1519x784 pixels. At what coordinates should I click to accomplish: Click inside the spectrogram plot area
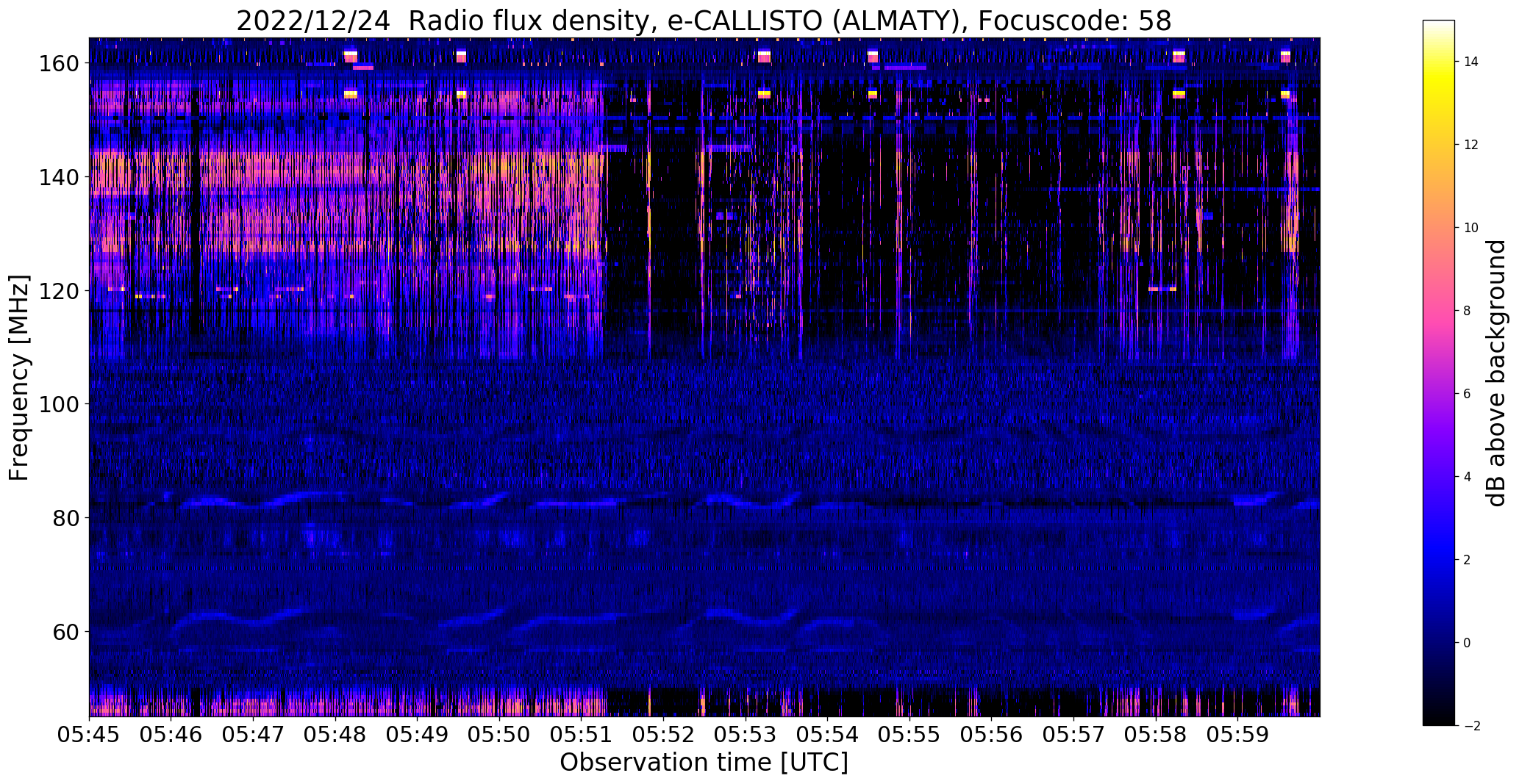tap(704, 377)
